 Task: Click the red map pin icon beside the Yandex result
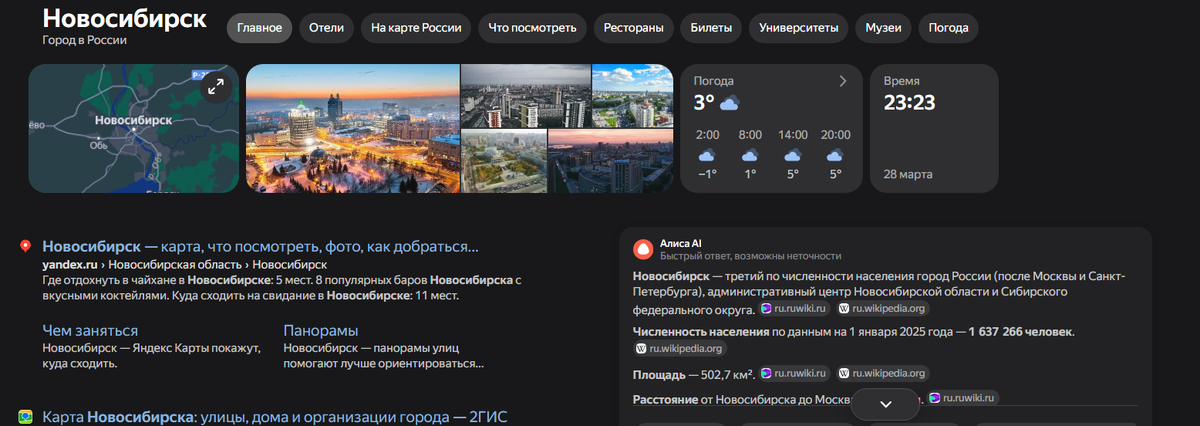[x=25, y=247]
